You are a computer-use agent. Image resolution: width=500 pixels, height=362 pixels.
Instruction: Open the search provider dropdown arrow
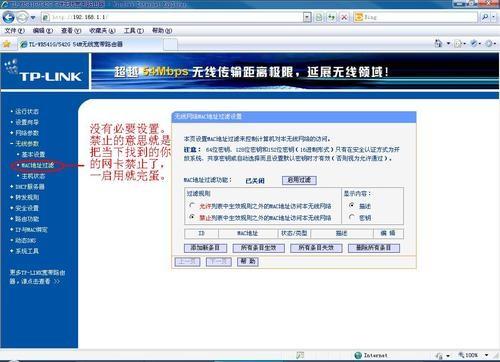tap(494, 17)
